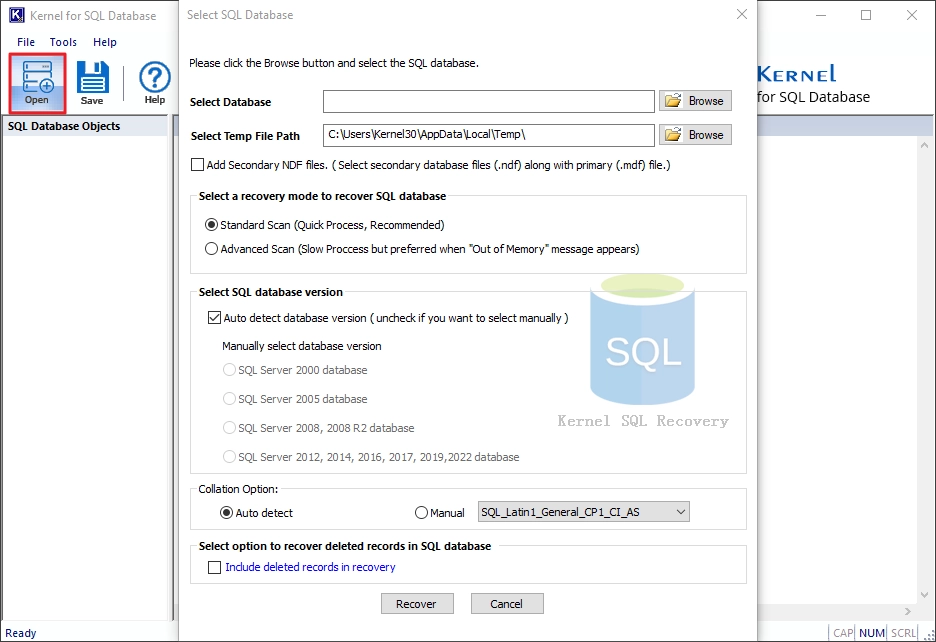Image resolution: width=936 pixels, height=642 pixels.
Task: Click scroll up arrow in main window
Action: point(924,145)
